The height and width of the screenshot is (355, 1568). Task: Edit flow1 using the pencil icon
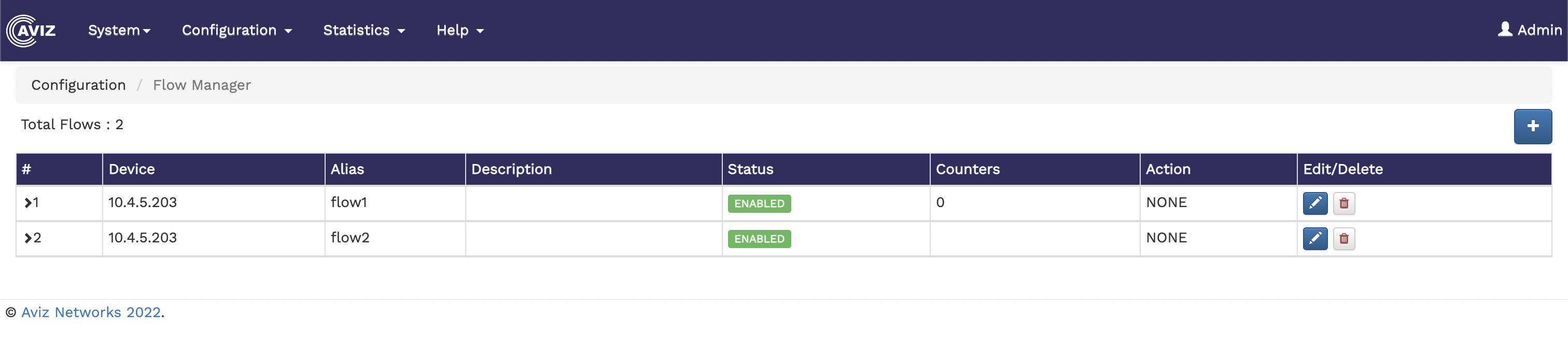[1314, 203]
